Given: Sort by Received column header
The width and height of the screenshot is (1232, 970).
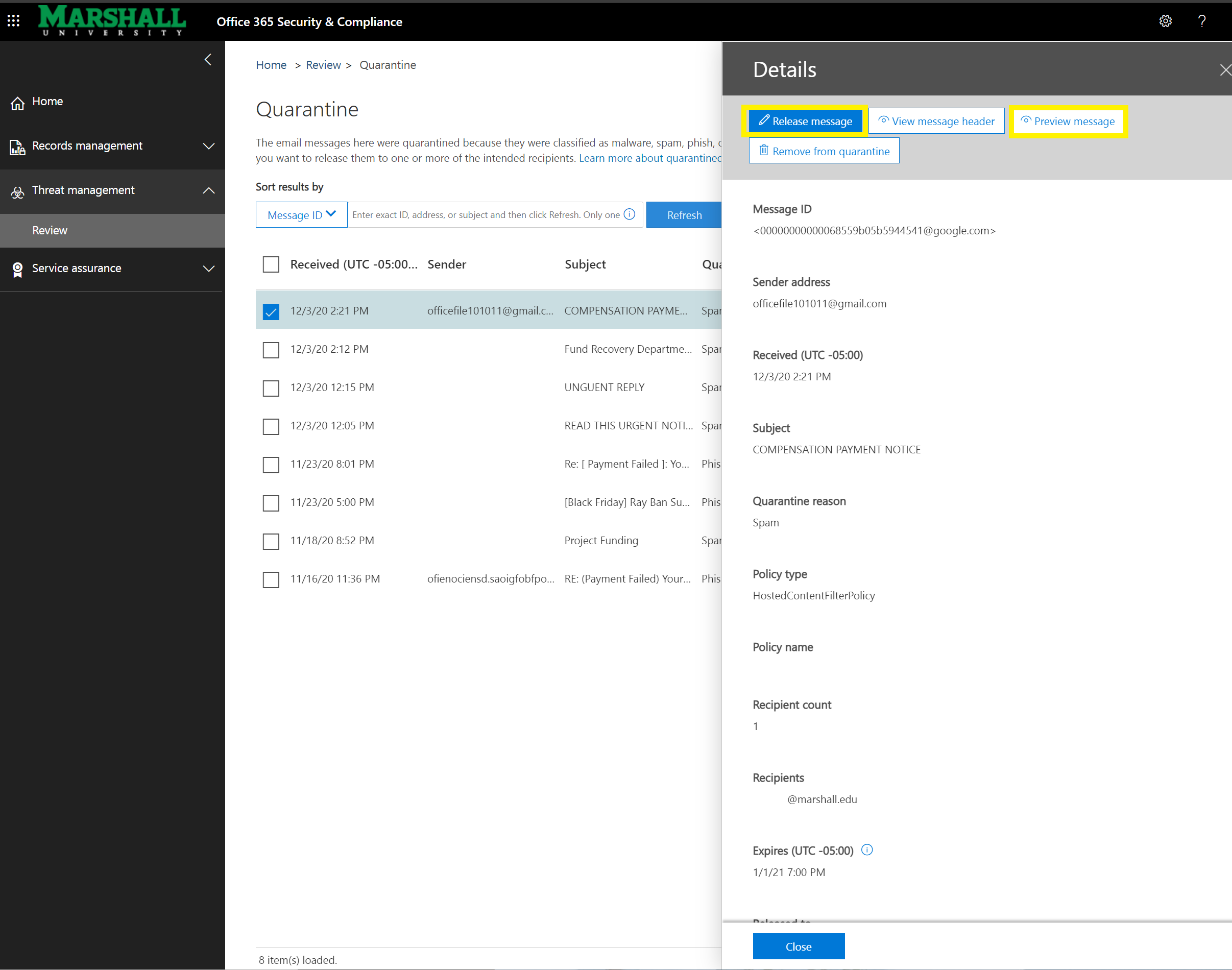Looking at the screenshot, I should point(354,264).
